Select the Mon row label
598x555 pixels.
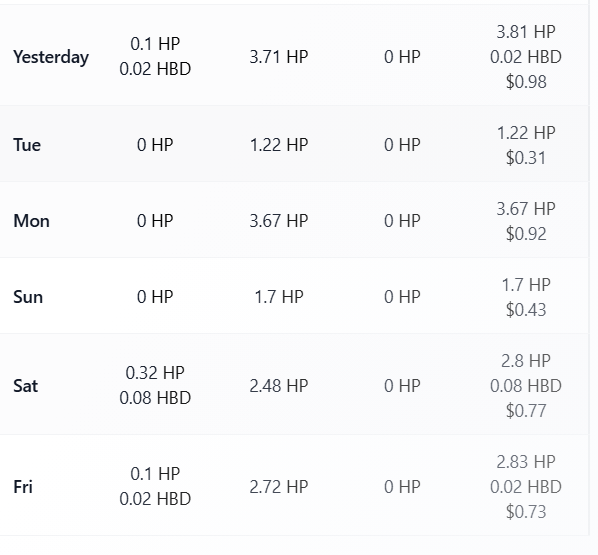click(x=31, y=221)
